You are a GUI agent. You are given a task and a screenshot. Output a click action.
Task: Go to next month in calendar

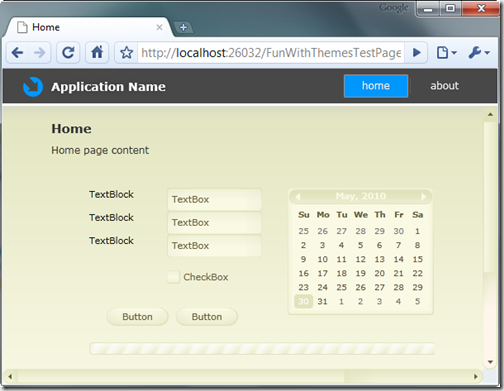tap(423, 196)
